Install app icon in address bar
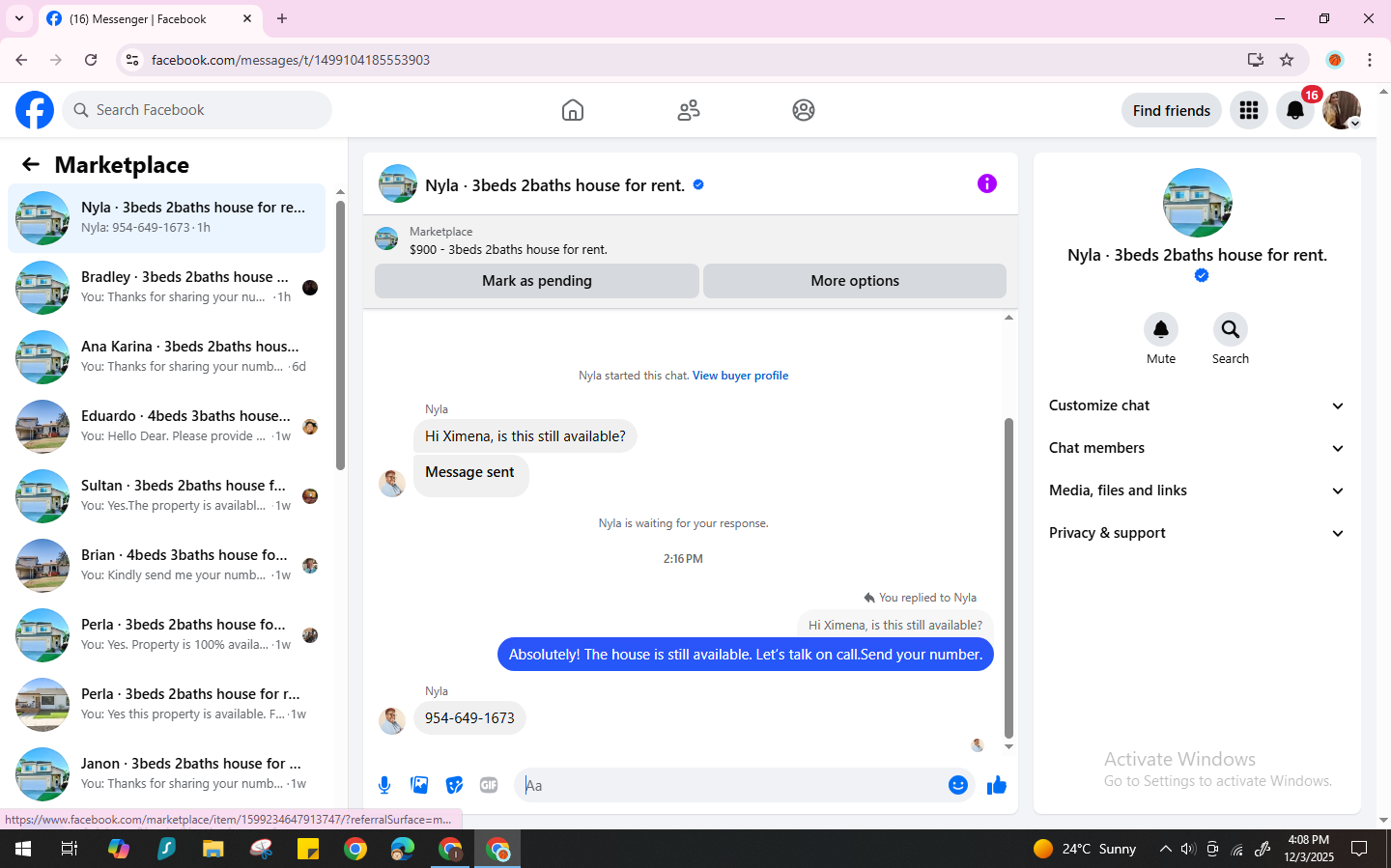This screenshot has height=868, width=1391. pos(1255,60)
